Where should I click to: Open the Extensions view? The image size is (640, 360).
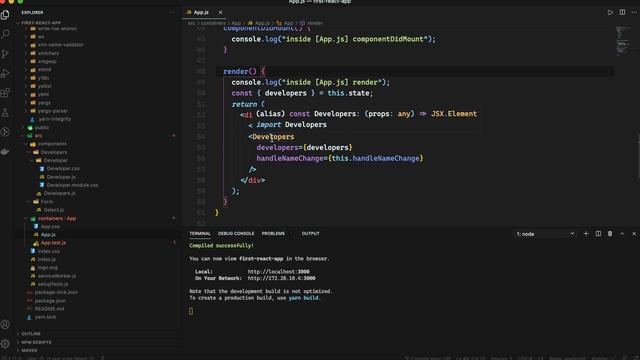(x=5, y=93)
